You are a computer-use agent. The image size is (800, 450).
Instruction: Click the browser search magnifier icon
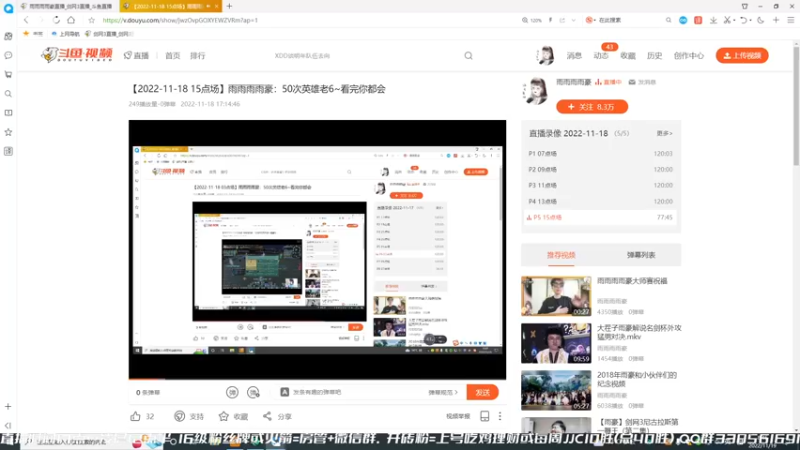(668, 20)
